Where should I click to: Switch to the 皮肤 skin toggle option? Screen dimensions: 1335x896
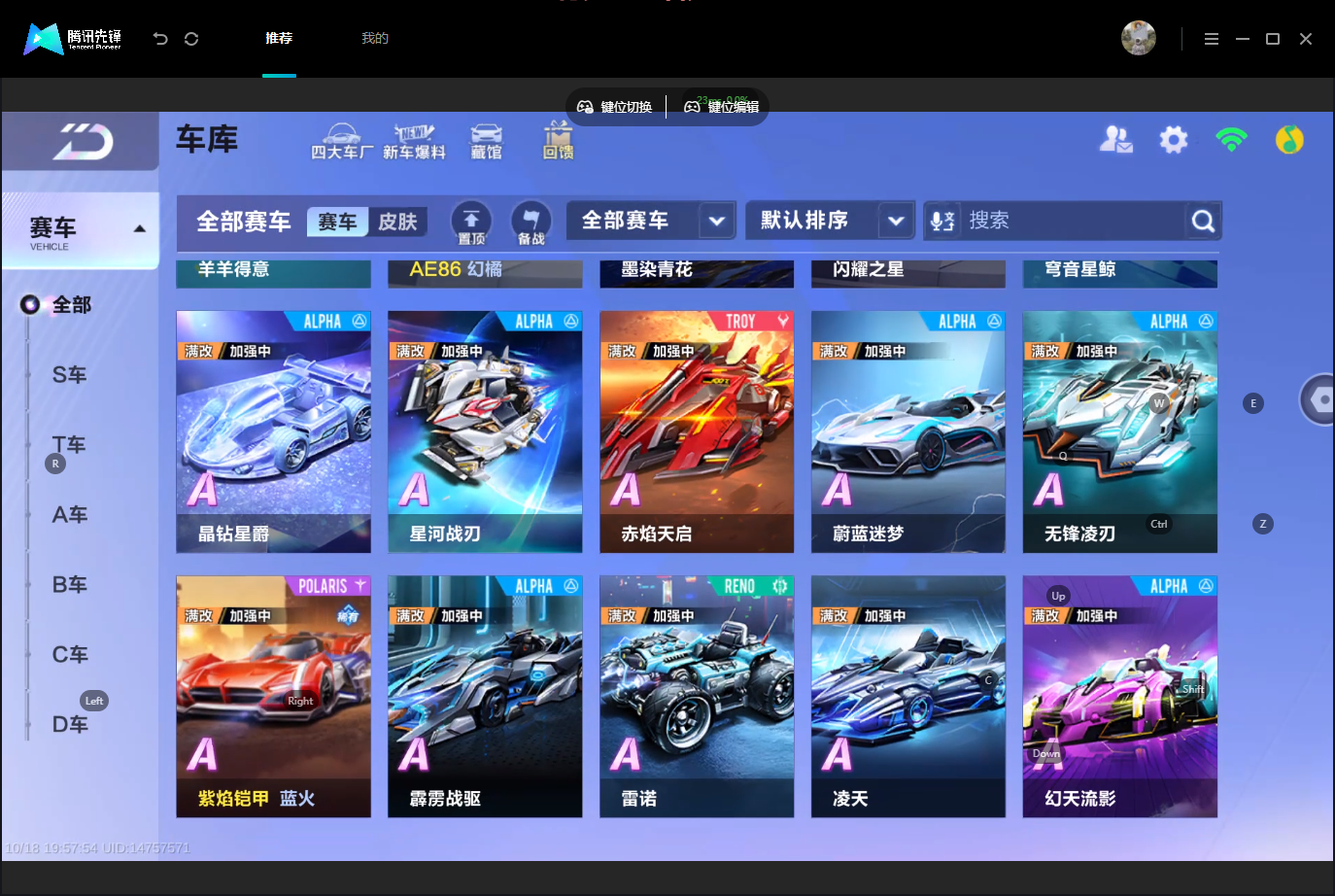pyautogui.click(x=397, y=222)
